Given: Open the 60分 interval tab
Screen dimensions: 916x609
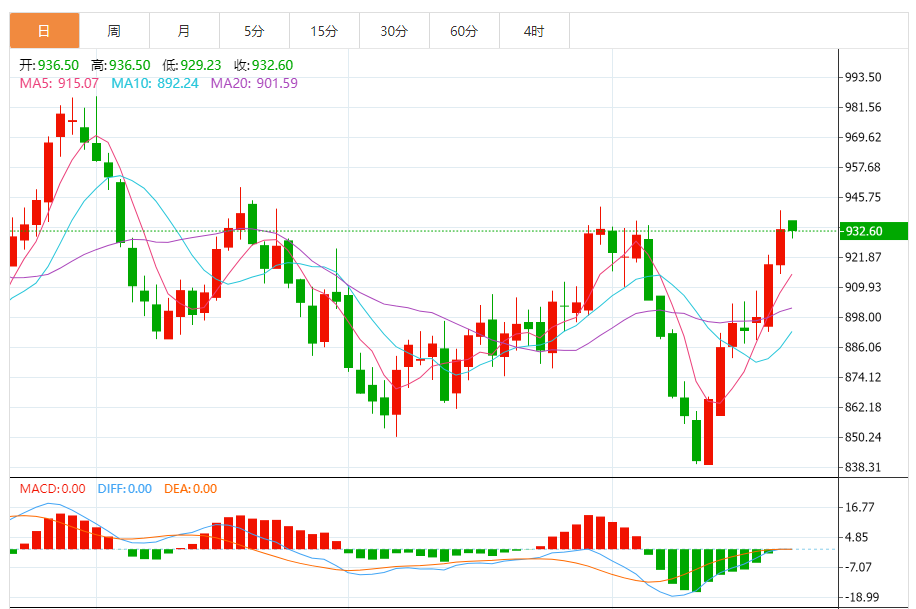Looking at the screenshot, I should (464, 31).
